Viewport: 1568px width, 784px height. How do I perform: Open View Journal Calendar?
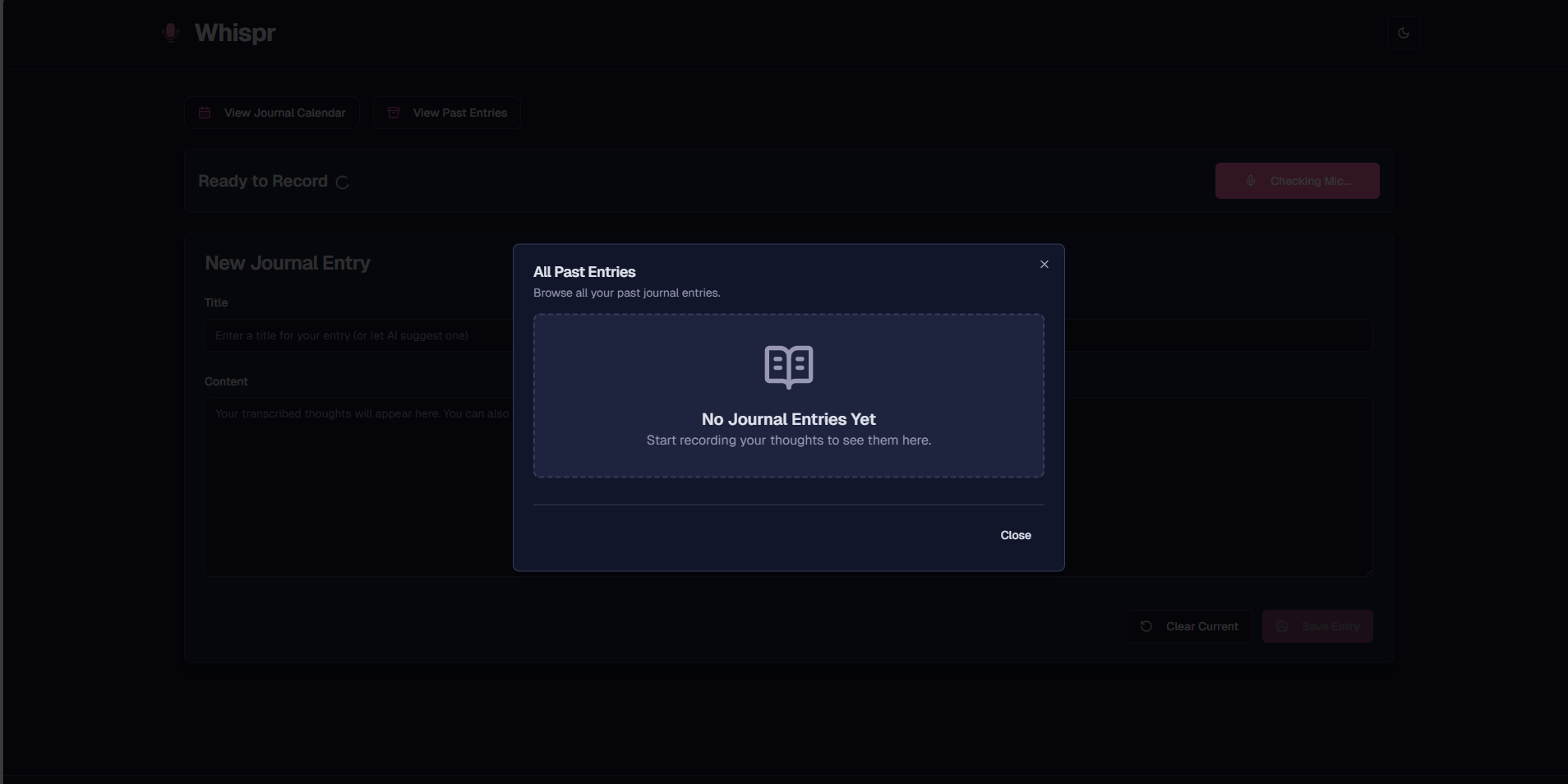click(284, 113)
